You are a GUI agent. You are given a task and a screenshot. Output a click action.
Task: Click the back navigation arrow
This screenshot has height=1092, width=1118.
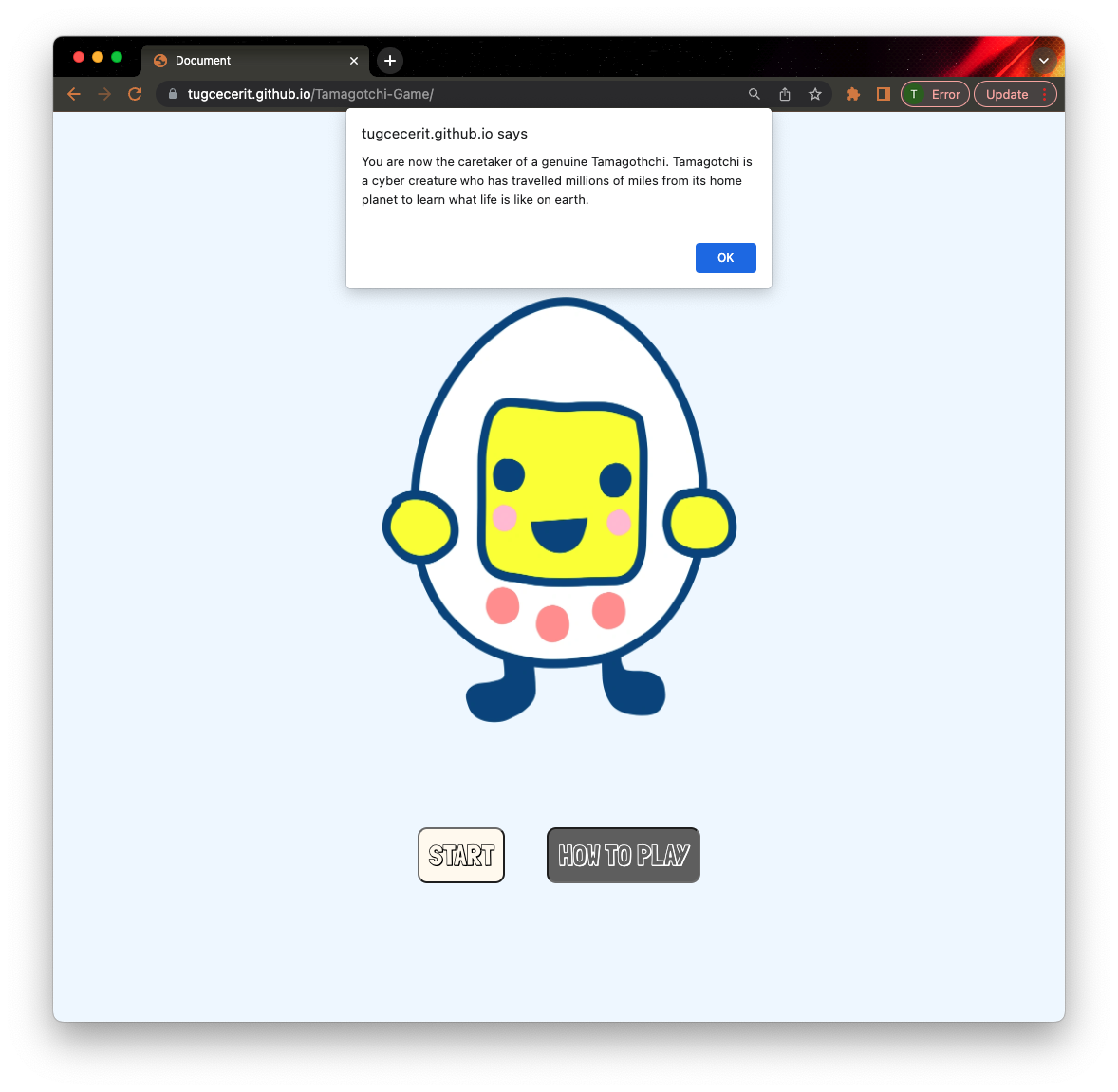point(73,94)
